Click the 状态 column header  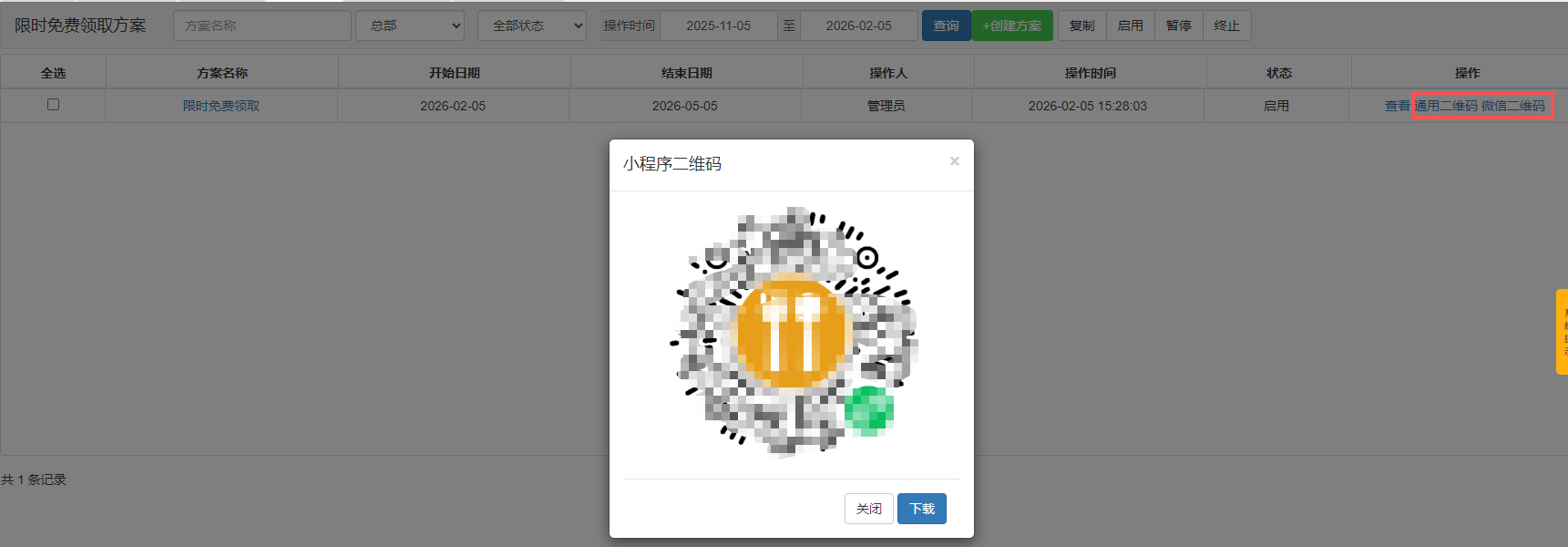pos(1279,73)
